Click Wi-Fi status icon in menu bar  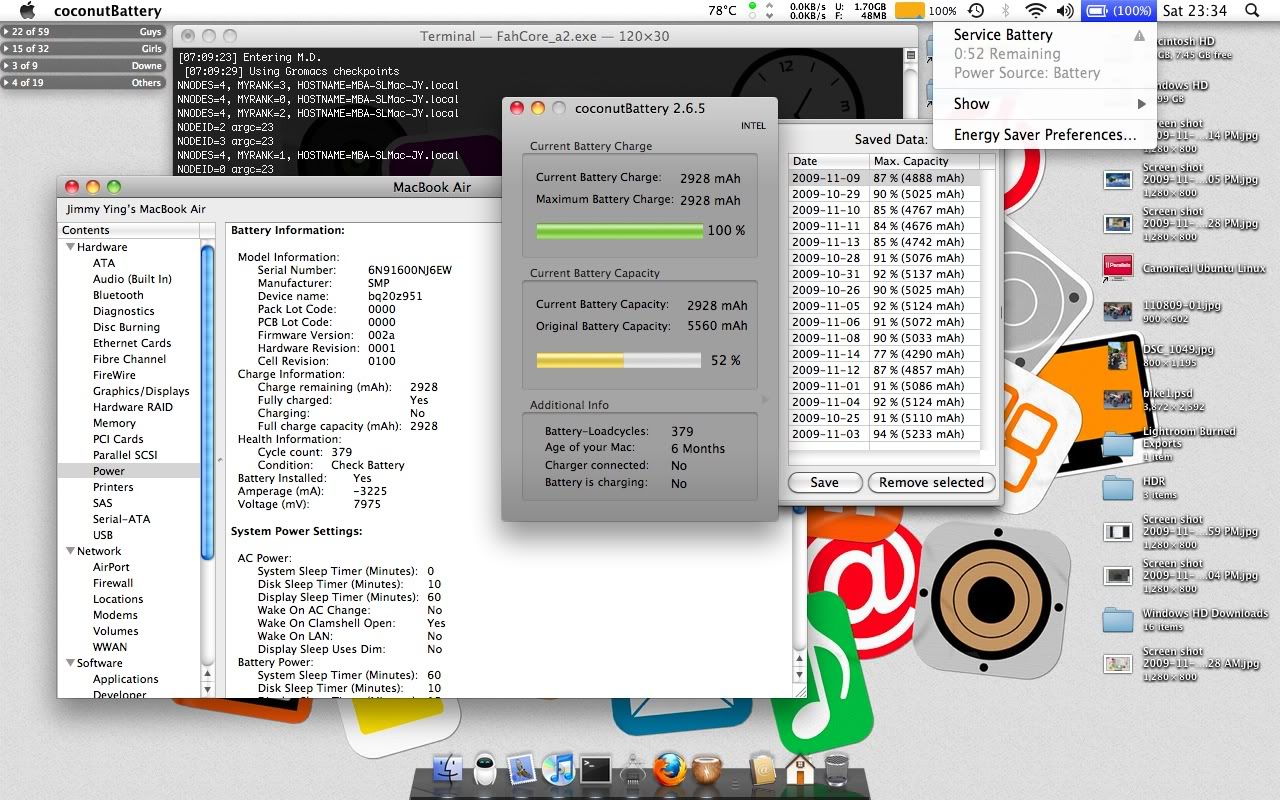point(1035,10)
